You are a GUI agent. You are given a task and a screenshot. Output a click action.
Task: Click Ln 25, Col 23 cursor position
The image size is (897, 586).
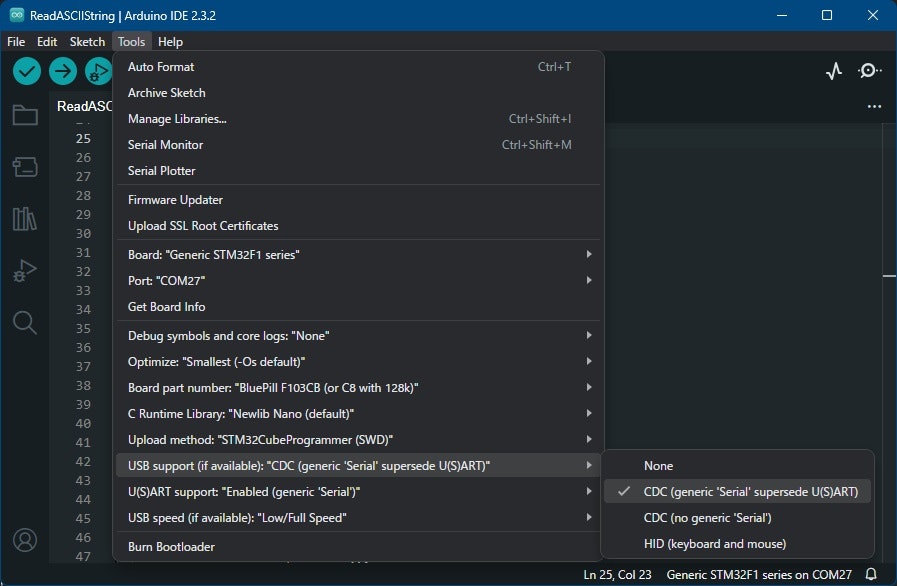(x=617, y=575)
